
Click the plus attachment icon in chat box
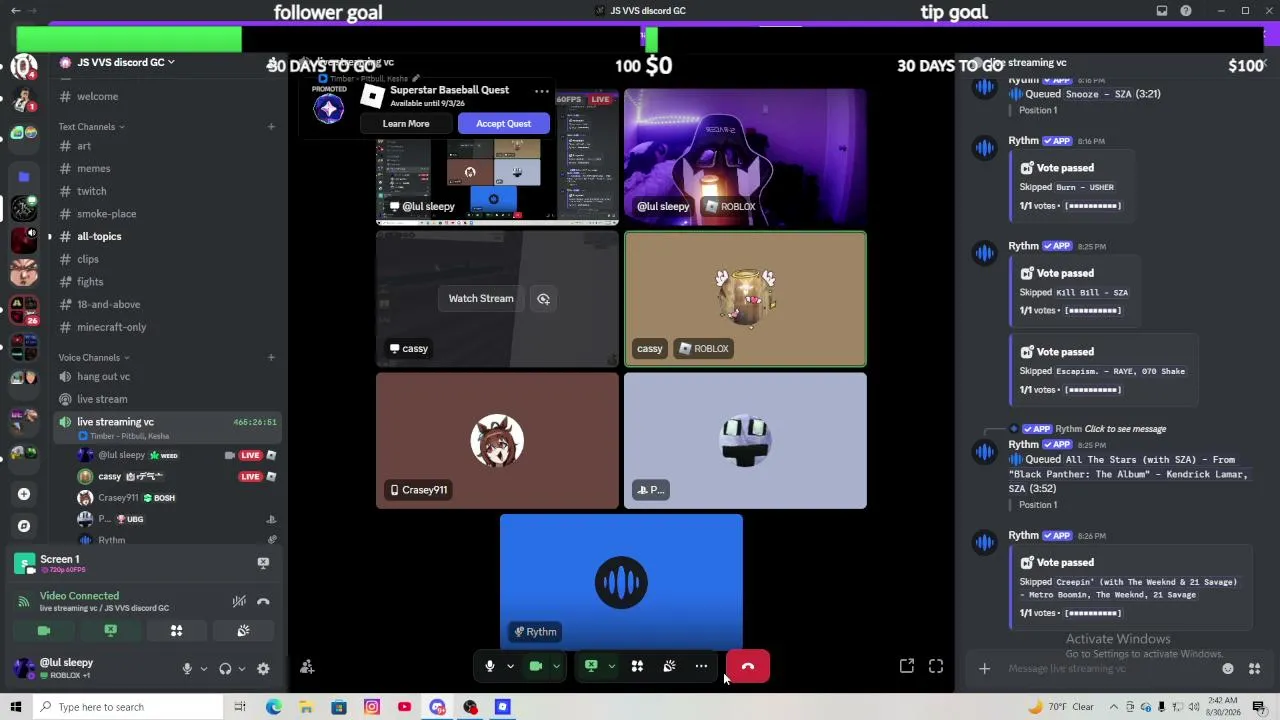point(984,669)
